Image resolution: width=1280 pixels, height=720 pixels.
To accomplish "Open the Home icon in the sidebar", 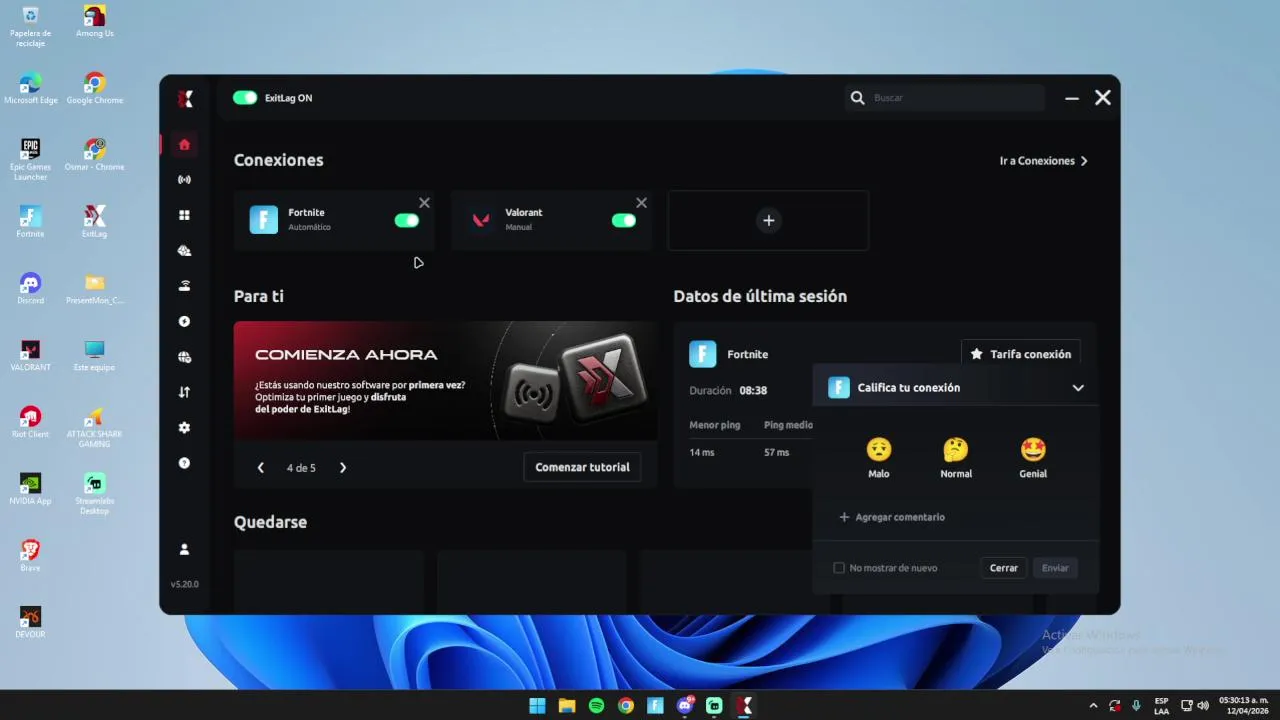I will pyautogui.click(x=184, y=144).
